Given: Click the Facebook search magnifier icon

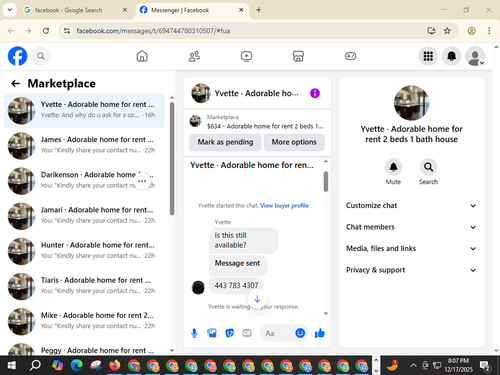Looking at the screenshot, I should click(x=41, y=56).
